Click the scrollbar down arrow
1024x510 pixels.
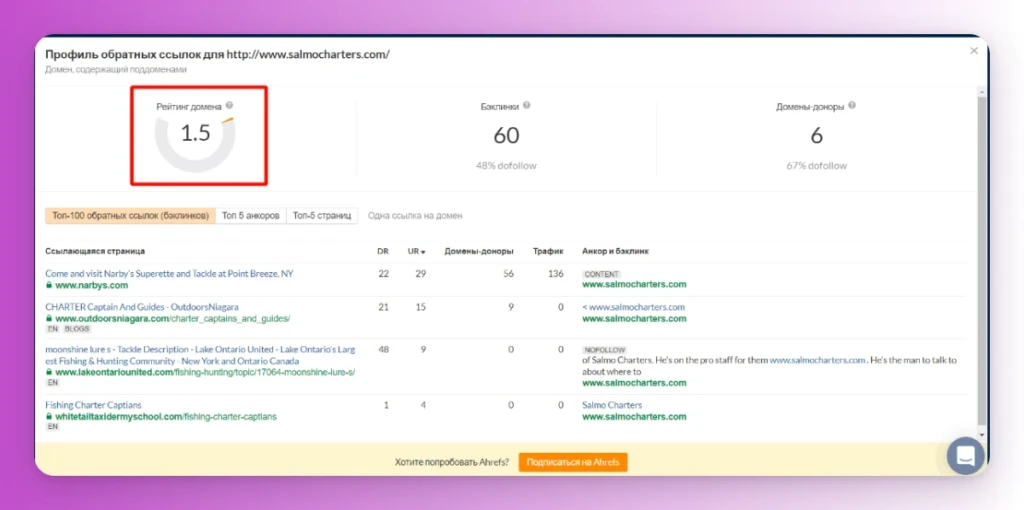982,435
